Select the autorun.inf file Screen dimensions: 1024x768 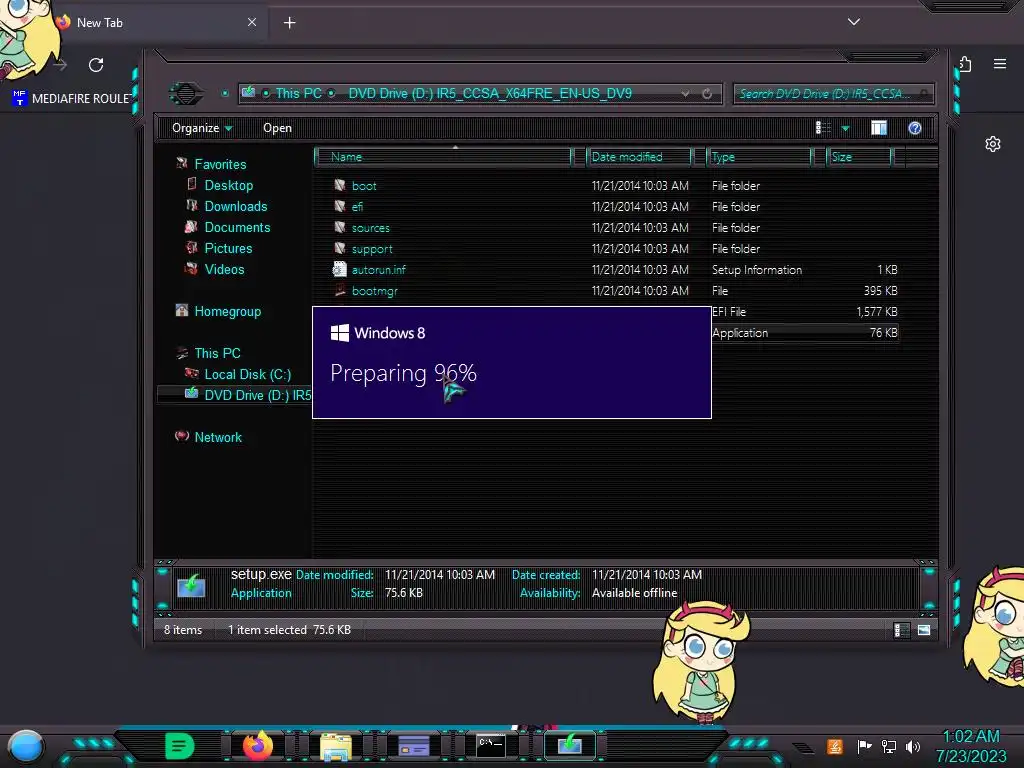click(378, 270)
